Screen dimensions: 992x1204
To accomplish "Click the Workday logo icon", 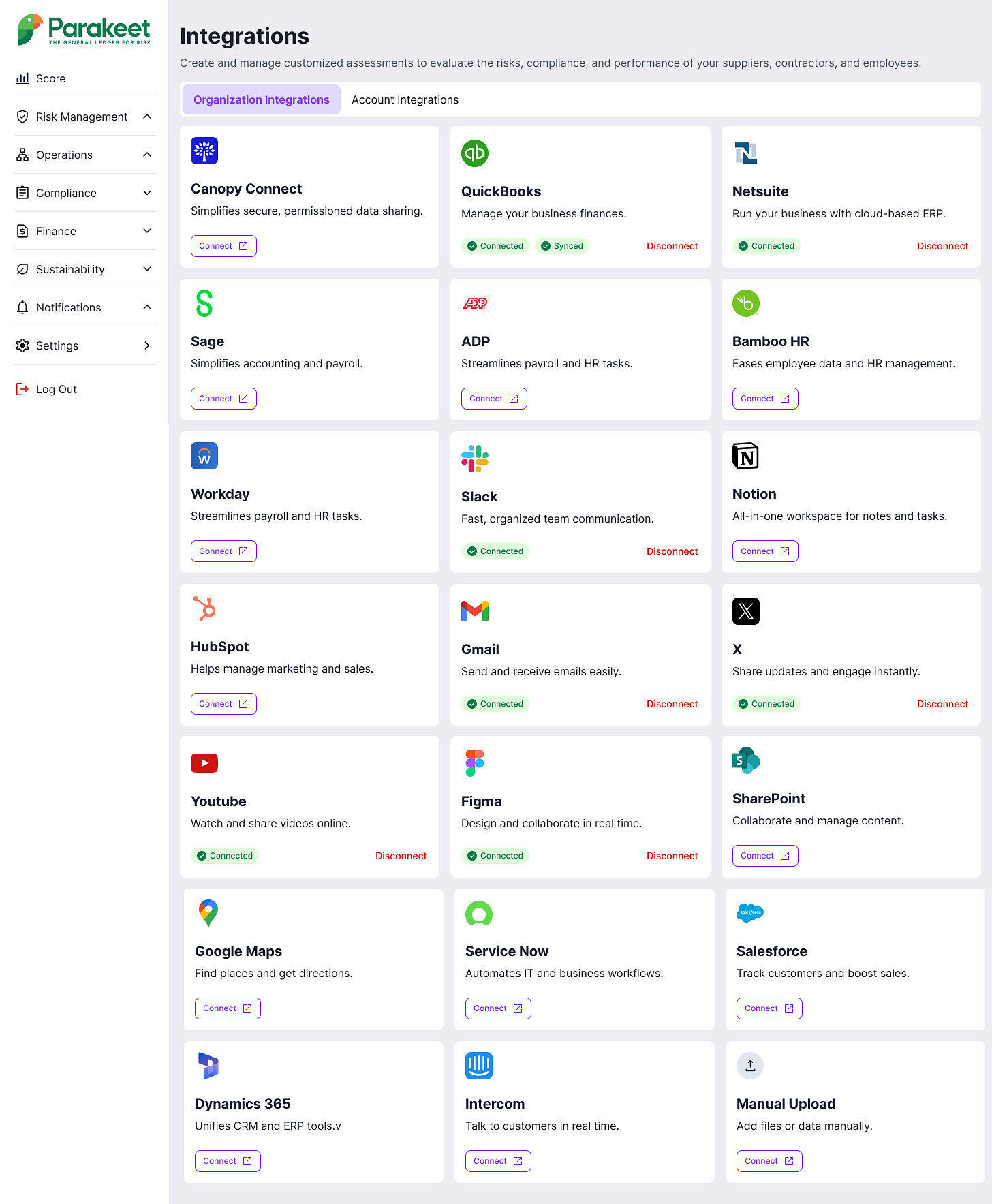I will coord(204,456).
